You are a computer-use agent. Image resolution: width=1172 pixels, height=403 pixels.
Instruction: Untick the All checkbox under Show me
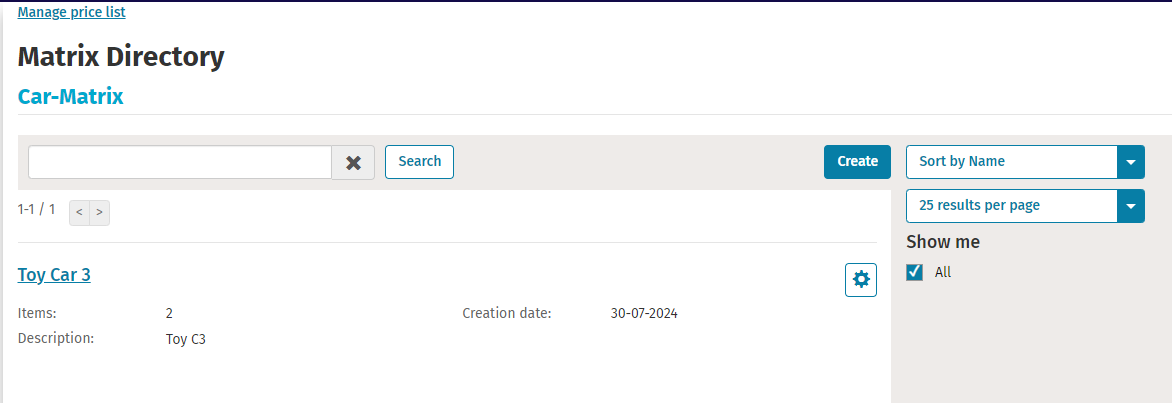[x=915, y=272]
